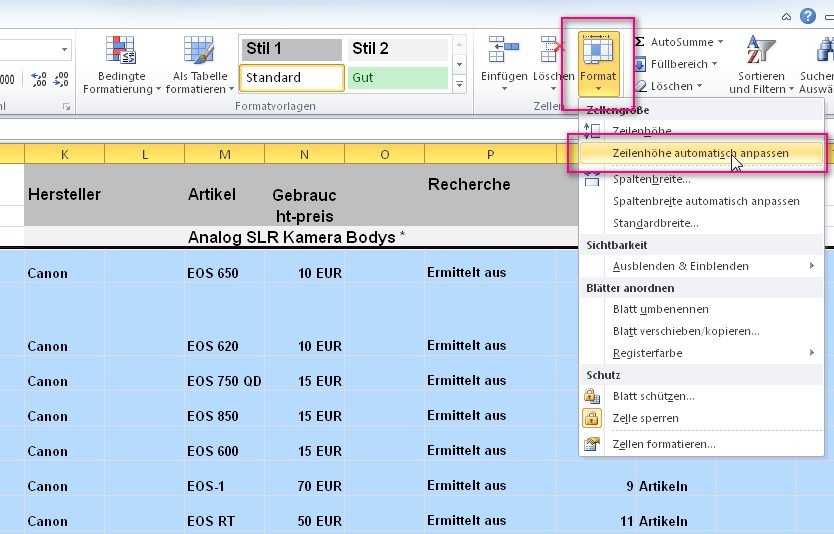Open number format dialog launcher
The width and height of the screenshot is (834, 534).
coord(66,107)
